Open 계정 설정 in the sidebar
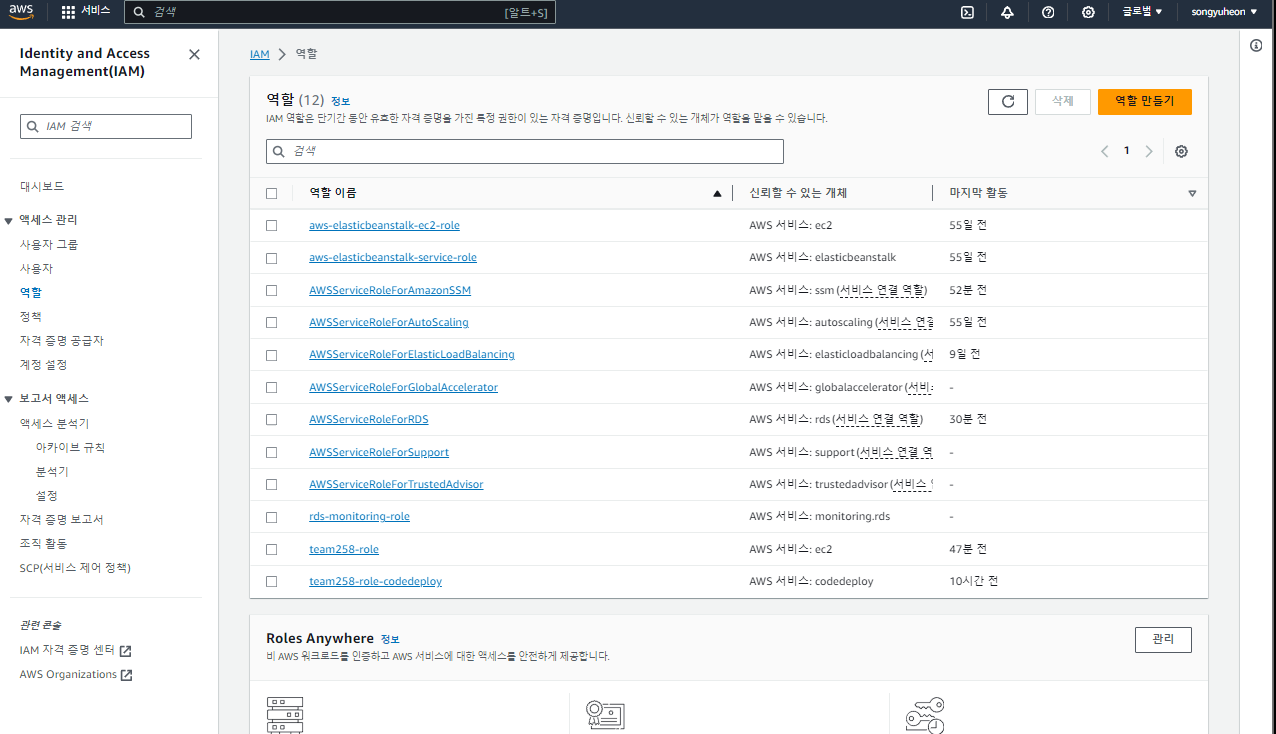 pyautogui.click(x=44, y=364)
